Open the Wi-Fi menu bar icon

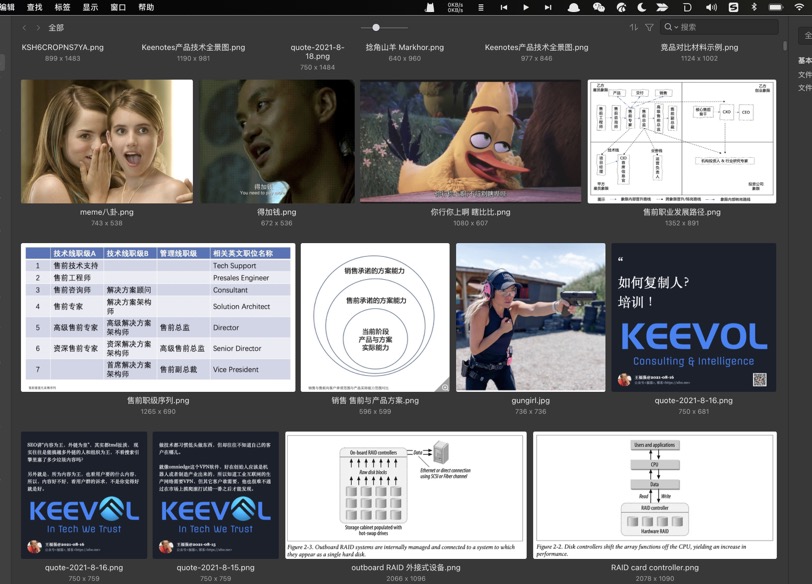pos(800,7)
